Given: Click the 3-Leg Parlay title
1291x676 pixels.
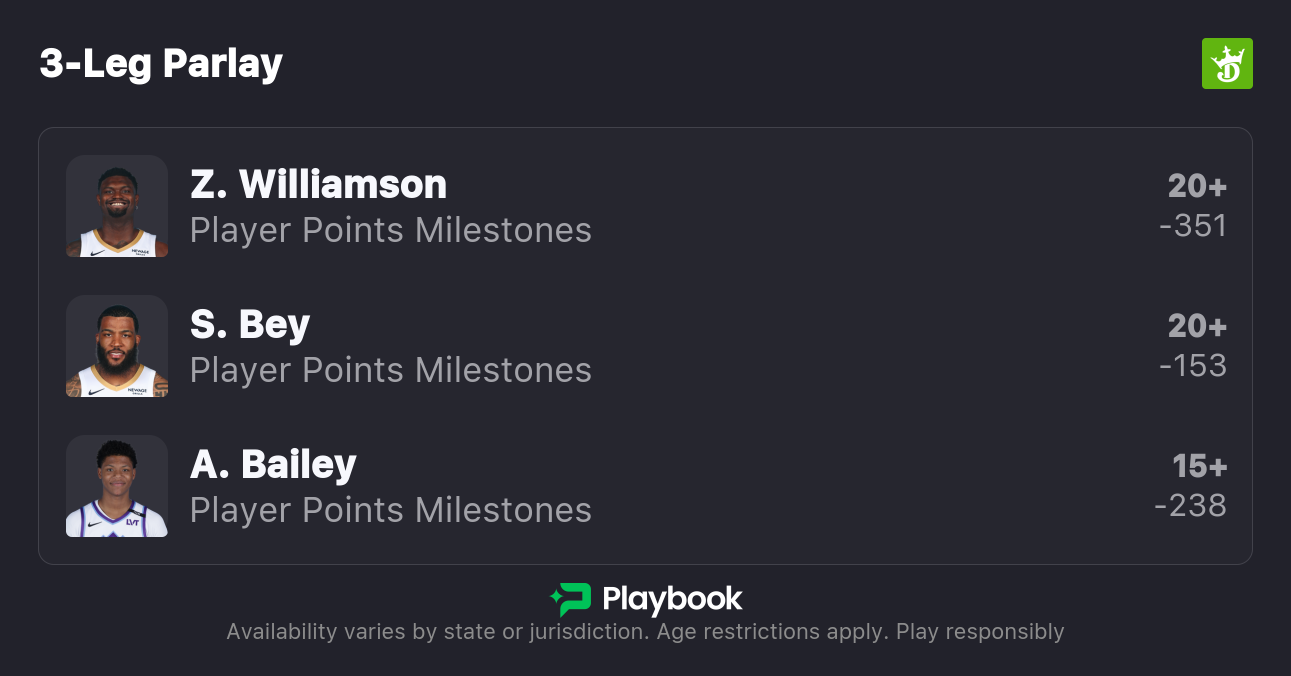Looking at the screenshot, I should pos(161,64).
